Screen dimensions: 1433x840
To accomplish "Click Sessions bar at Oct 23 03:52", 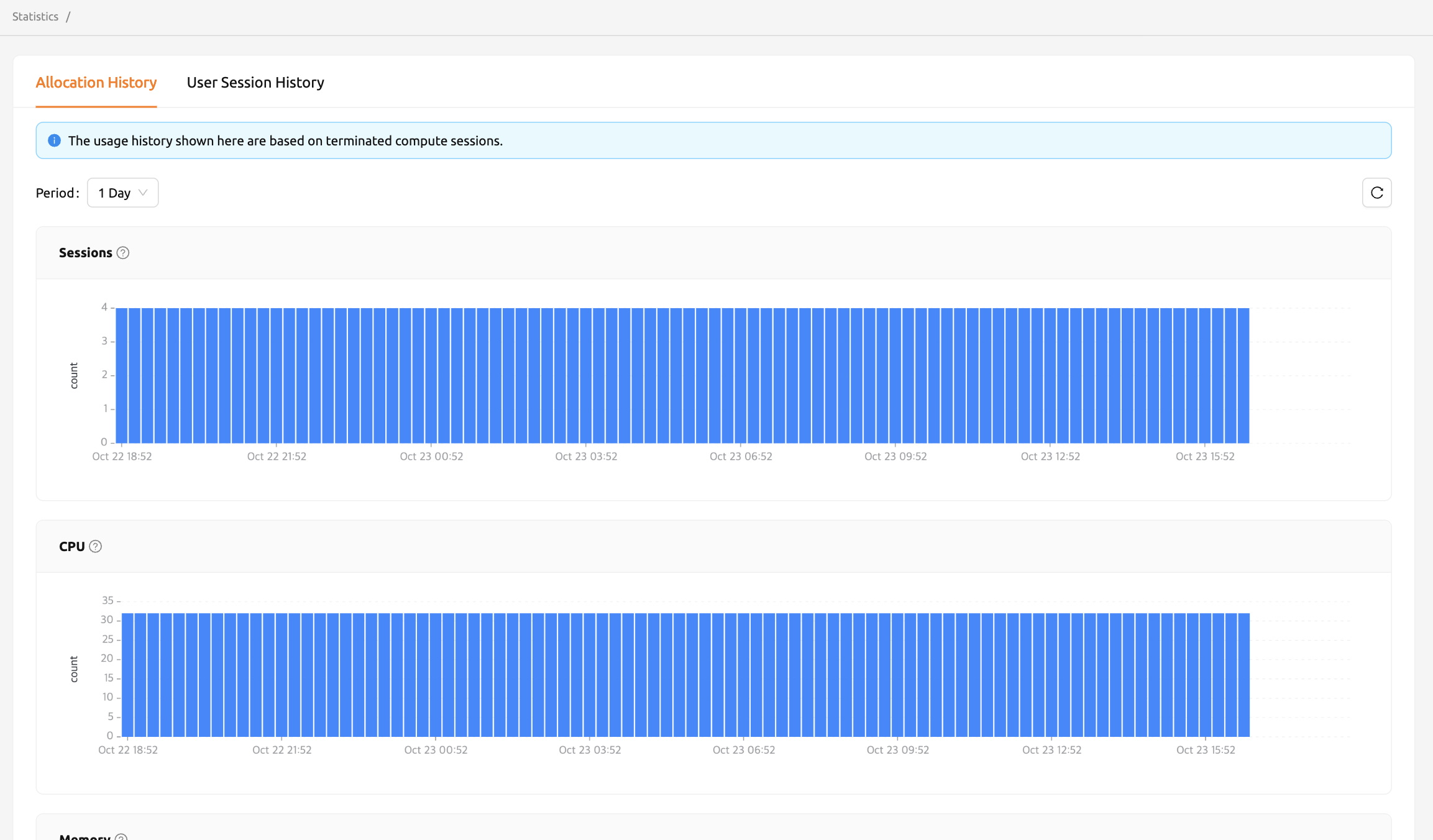I will click(585, 375).
